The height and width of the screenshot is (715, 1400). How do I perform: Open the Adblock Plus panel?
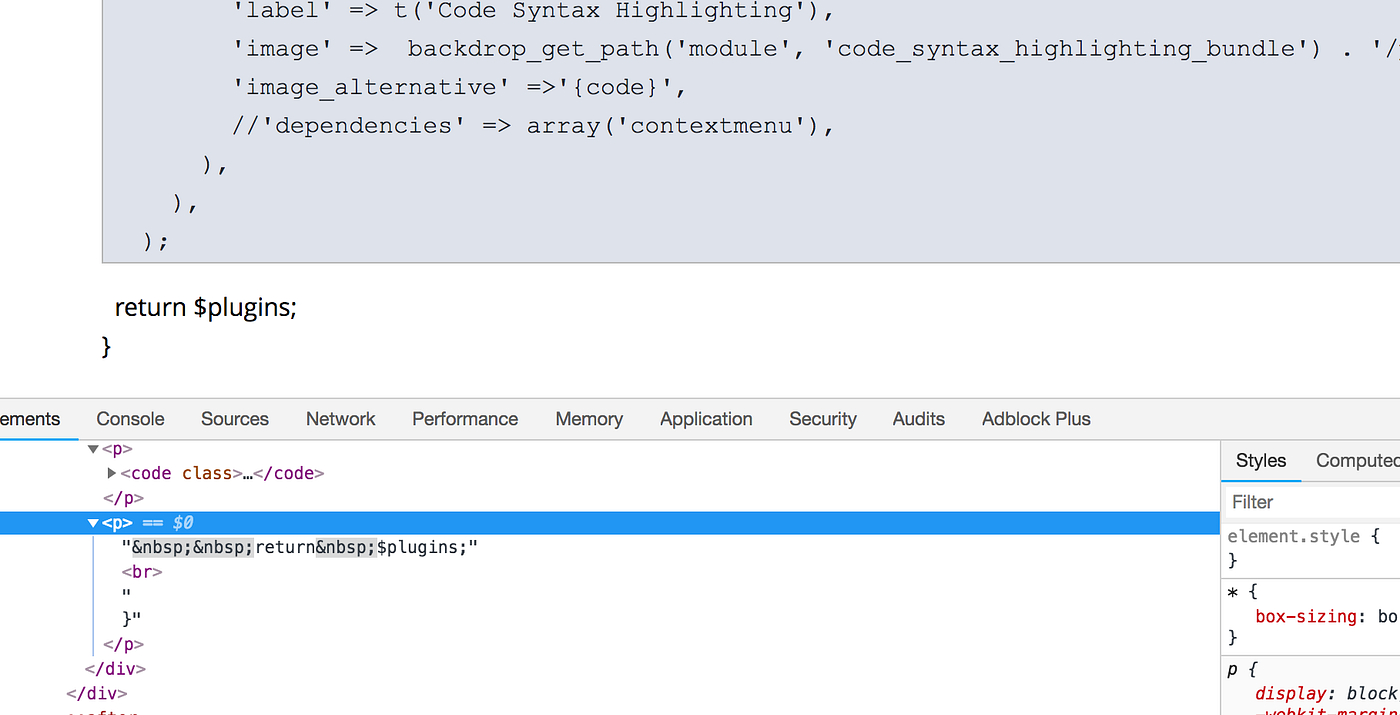[x=1035, y=419]
